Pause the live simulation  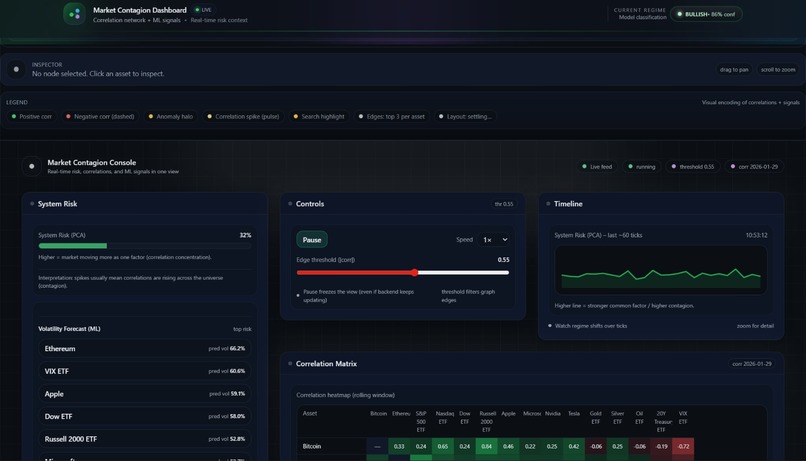point(312,239)
